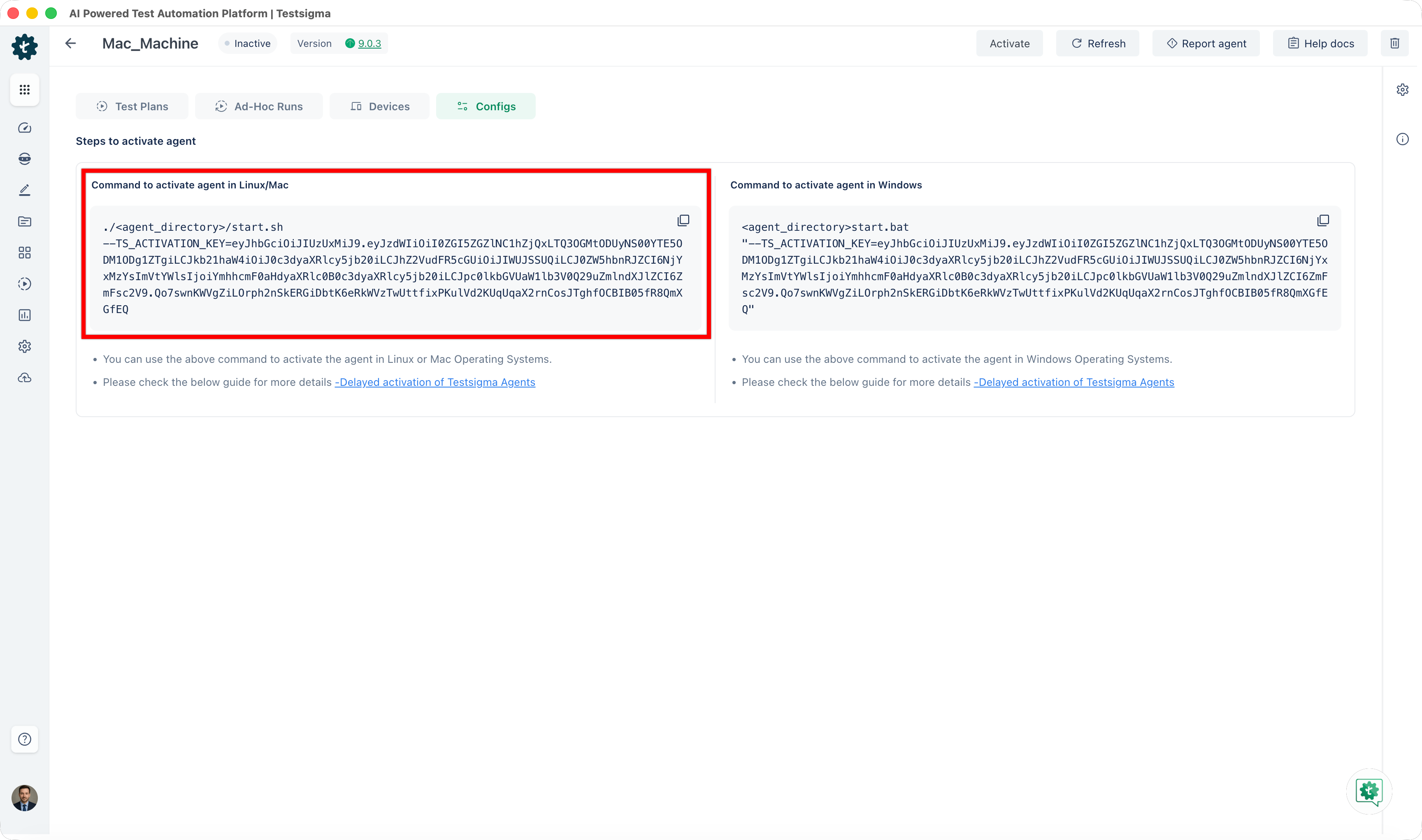This screenshot has height=840, width=1422.
Task: Switch to the Devices tab
Action: [x=379, y=107]
